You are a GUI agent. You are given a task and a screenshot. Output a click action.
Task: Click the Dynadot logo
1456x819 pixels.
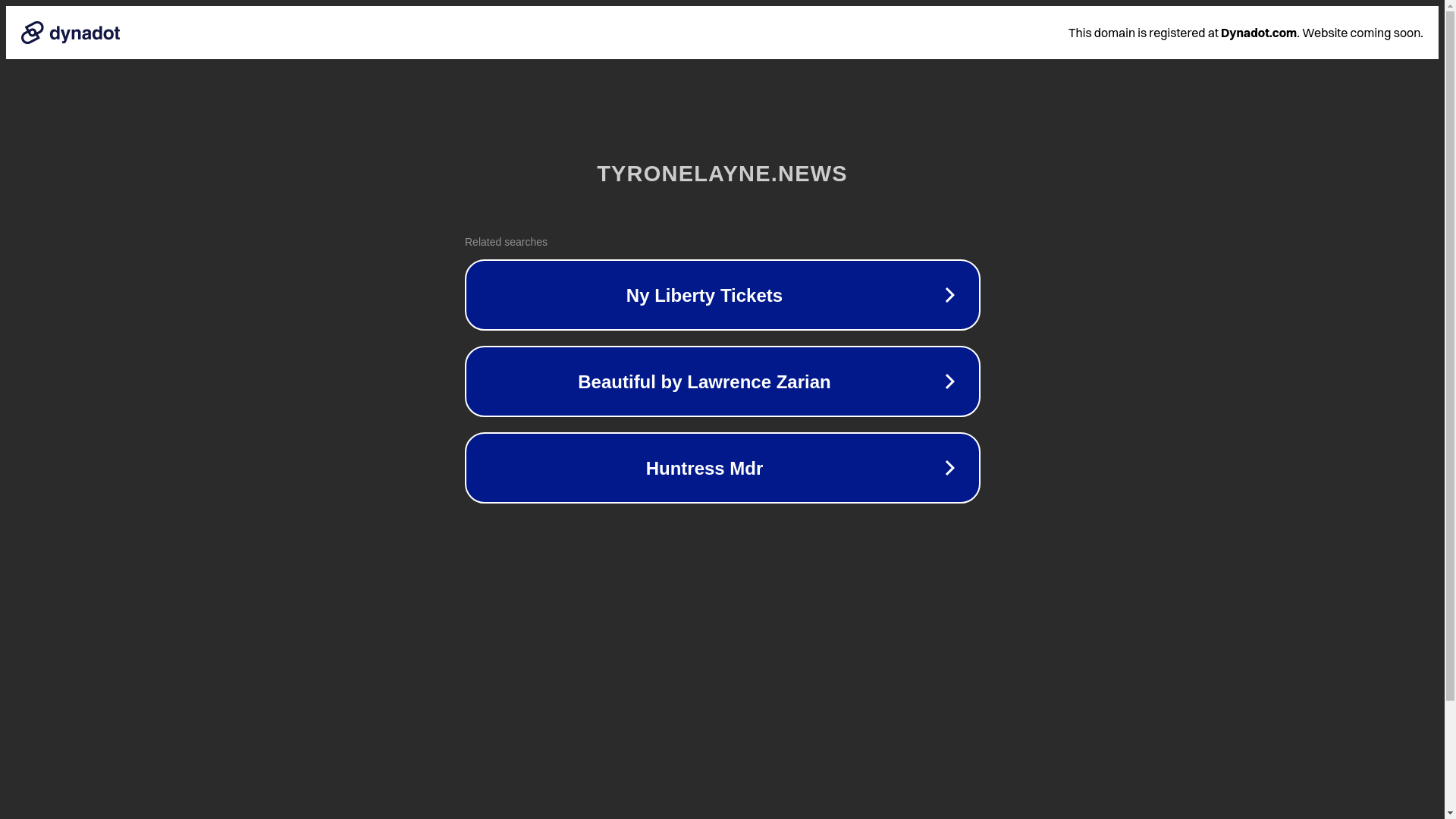(70, 33)
